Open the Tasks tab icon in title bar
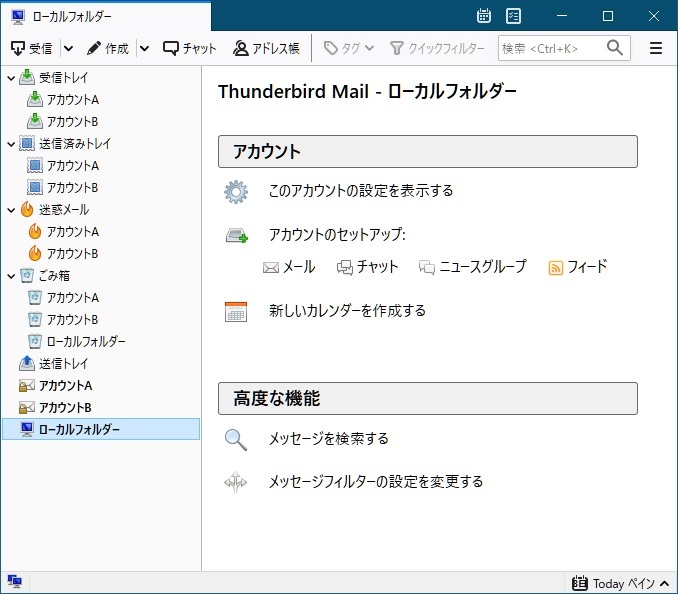Image resolution: width=678 pixels, height=594 pixels. (513, 16)
